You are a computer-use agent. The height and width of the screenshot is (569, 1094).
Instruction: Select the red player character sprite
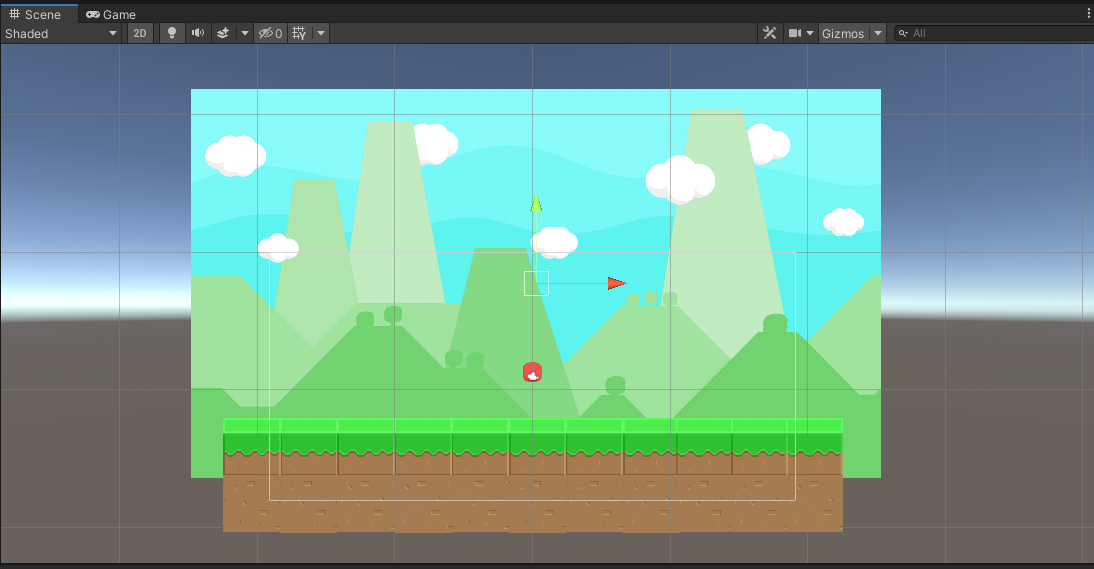pyautogui.click(x=533, y=372)
